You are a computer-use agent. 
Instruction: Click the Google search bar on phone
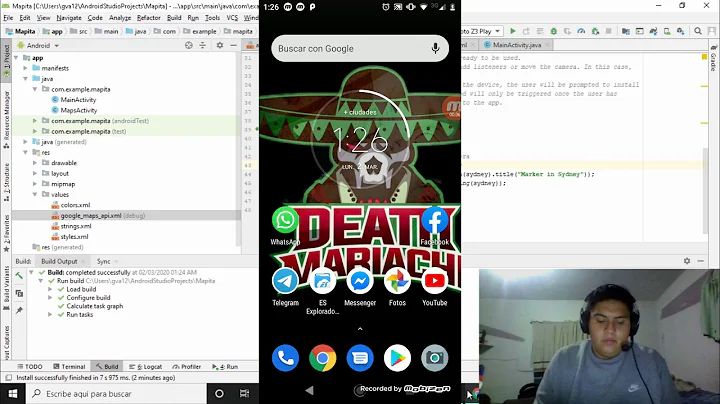tap(360, 48)
